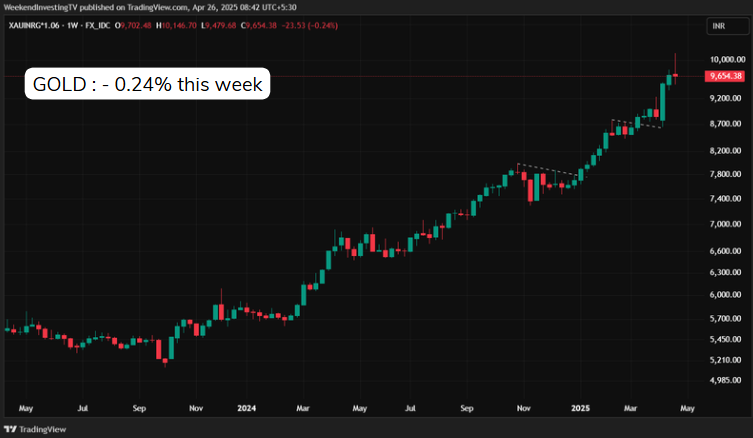Click the XAUINRG*1.06 symbol title
The image size is (753, 438).
coord(34,25)
